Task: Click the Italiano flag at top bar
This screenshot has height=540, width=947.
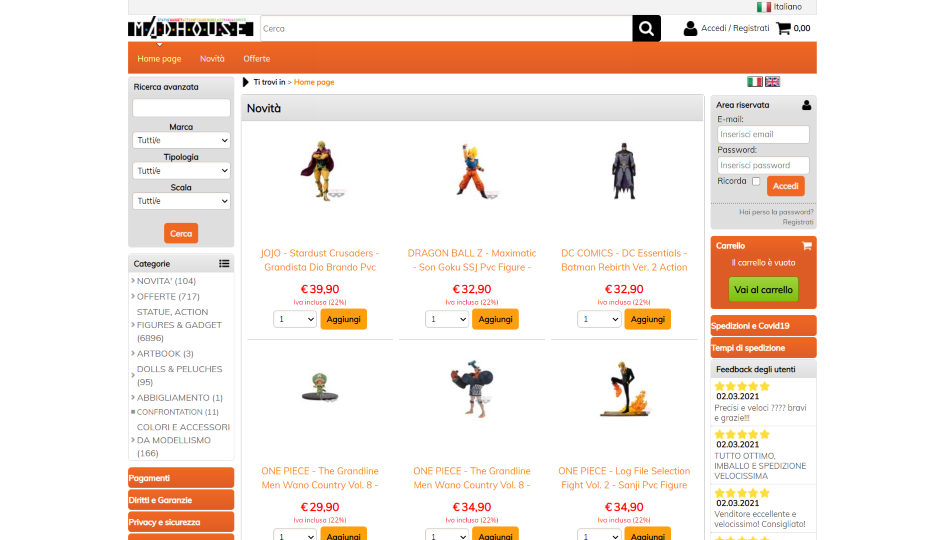Action: pos(763,7)
